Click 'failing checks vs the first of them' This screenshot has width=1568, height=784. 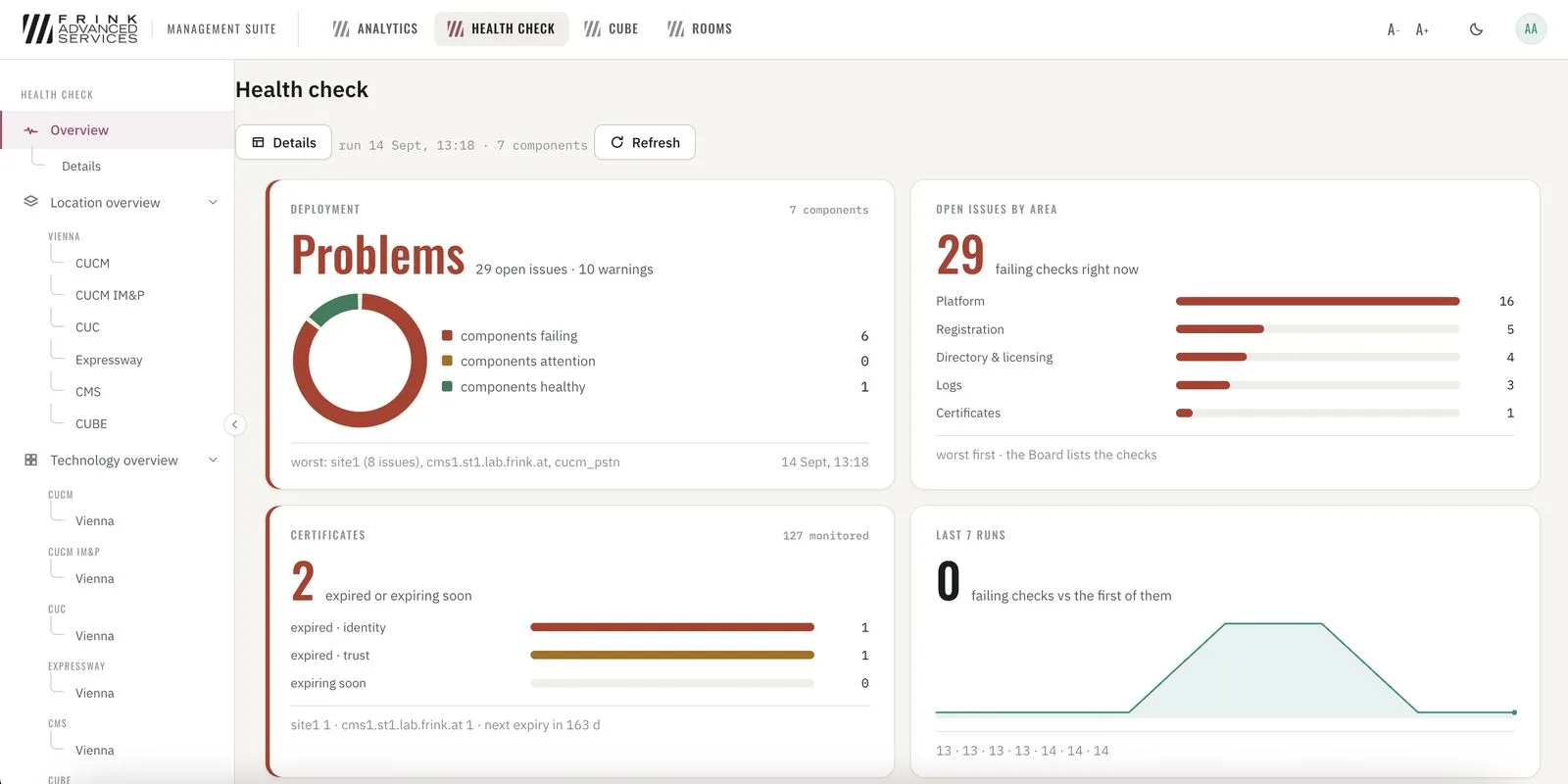coord(1071,596)
